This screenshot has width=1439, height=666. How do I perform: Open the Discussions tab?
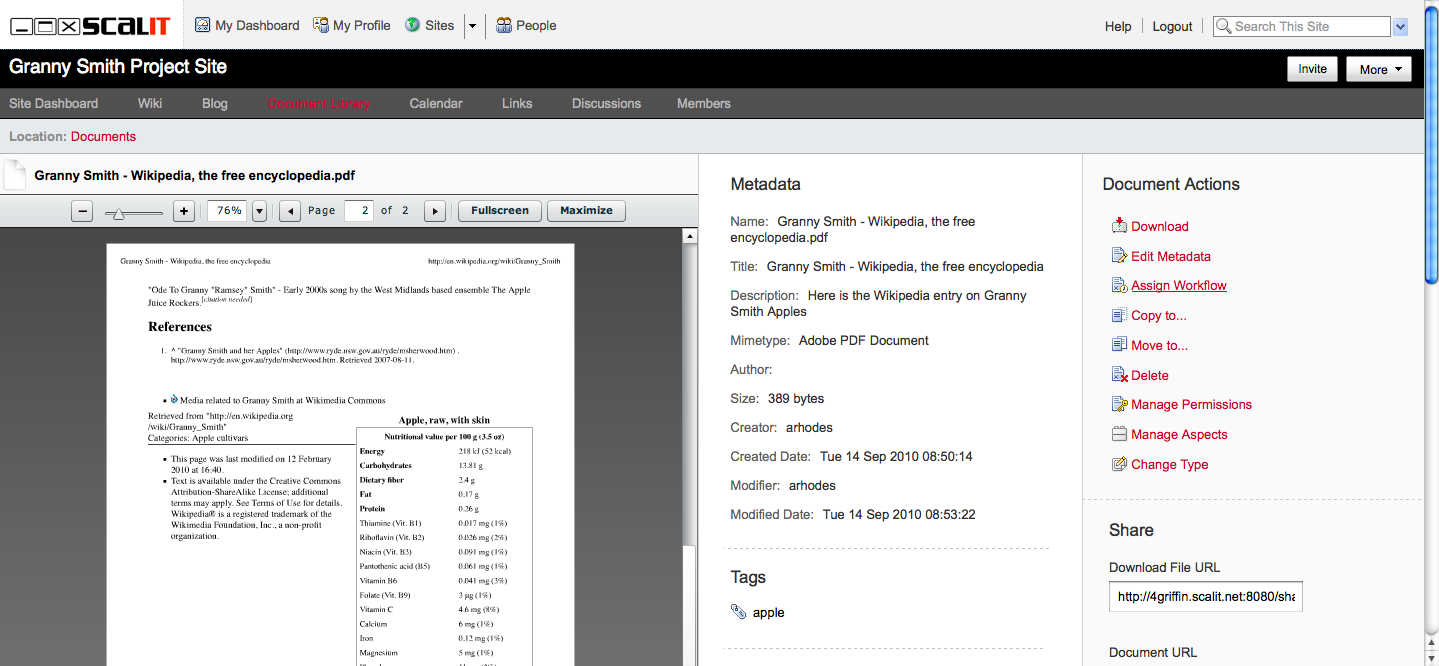point(606,103)
